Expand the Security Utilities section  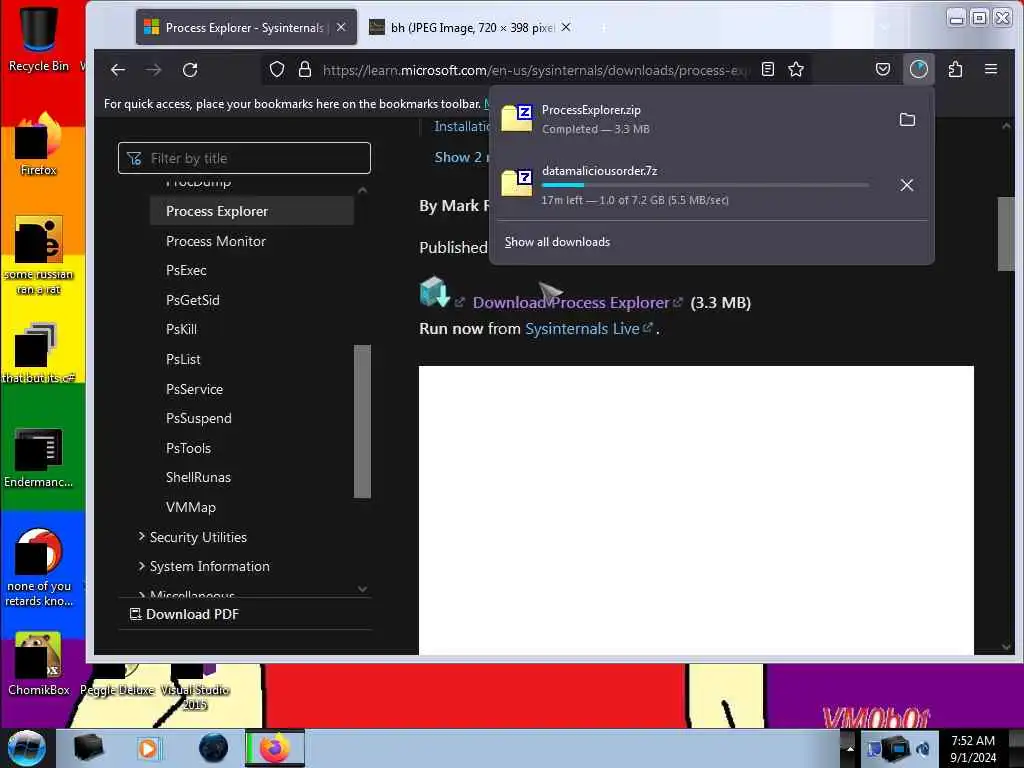[x=193, y=537]
